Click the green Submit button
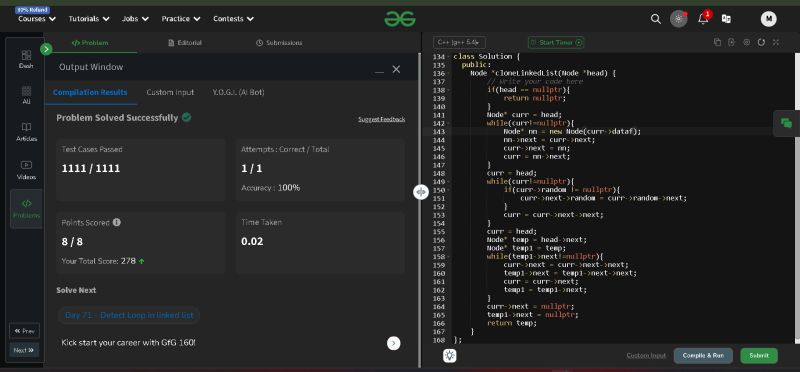Screen dimensions: 800x372 (x=759, y=356)
